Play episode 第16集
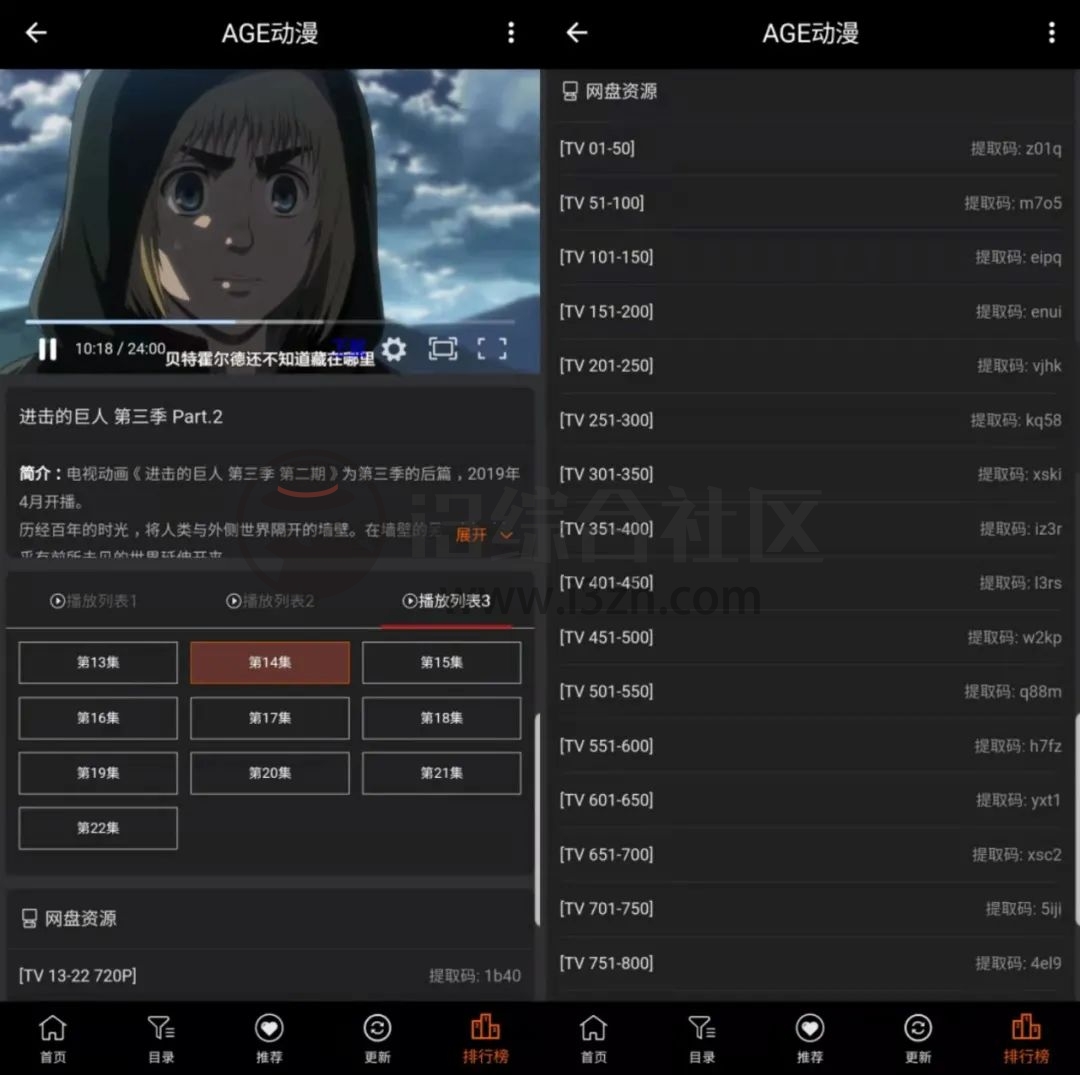This screenshot has width=1080, height=1075. (x=98, y=718)
